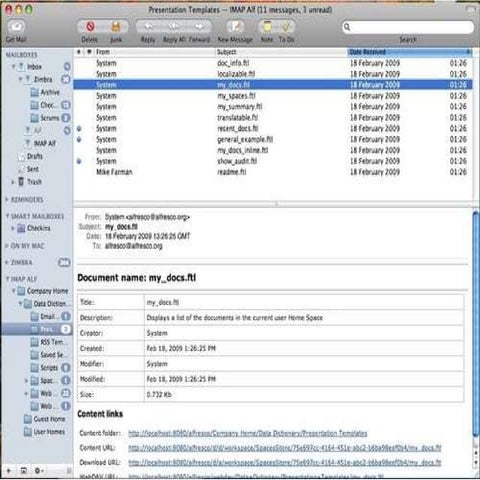Select the my_spaces.ftl message
The image size is (480, 480).
coord(273,96)
